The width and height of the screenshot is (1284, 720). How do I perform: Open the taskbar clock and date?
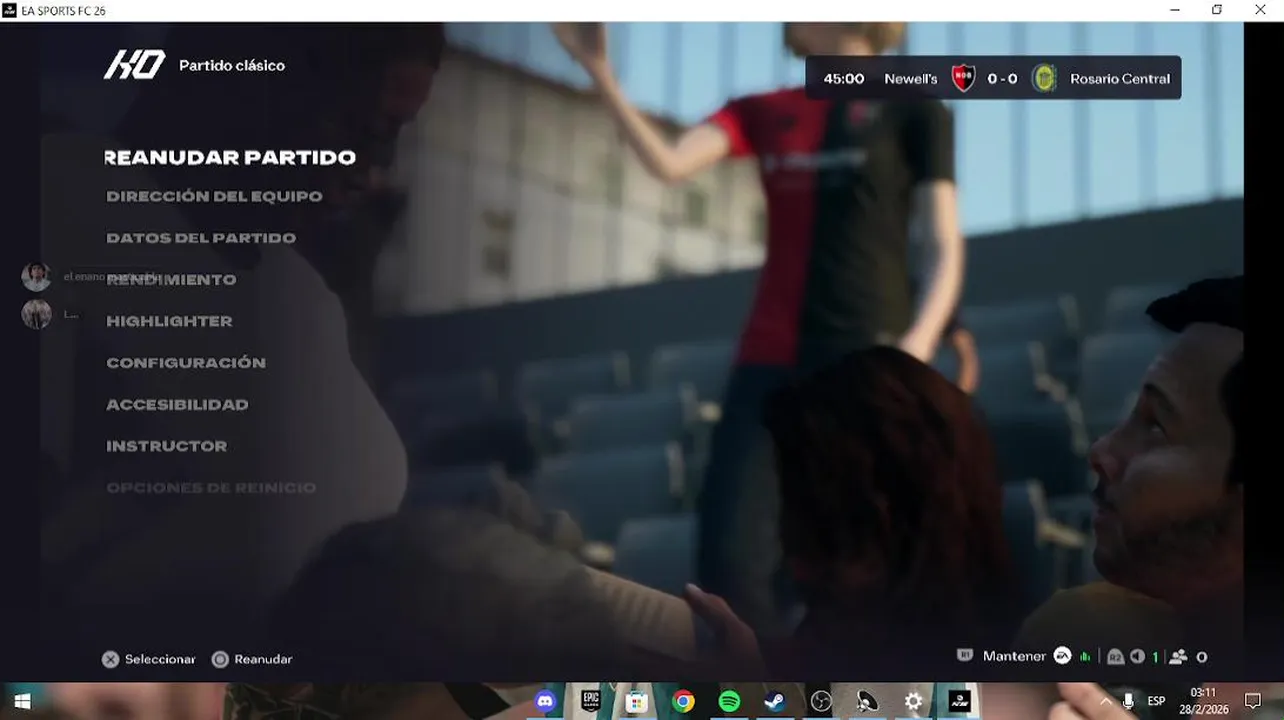(x=1203, y=701)
